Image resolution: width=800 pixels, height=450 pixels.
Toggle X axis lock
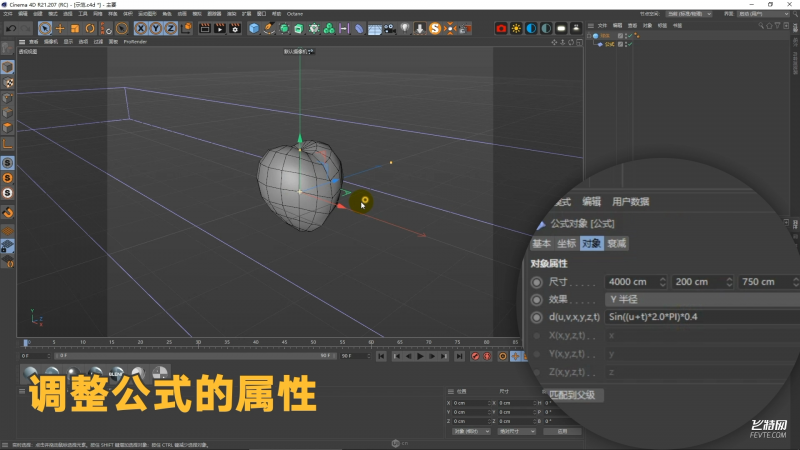click(141, 29)
